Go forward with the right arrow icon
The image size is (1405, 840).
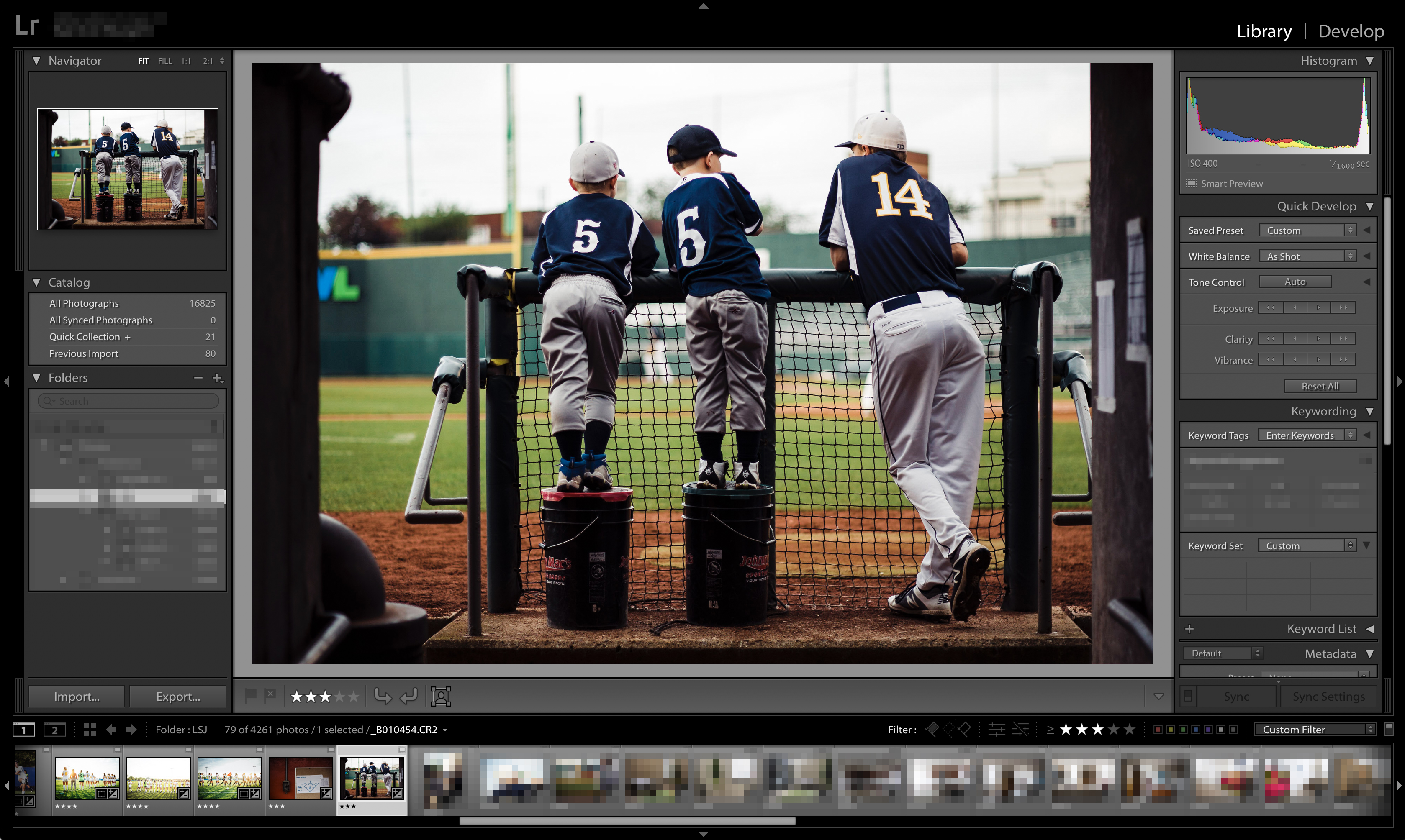[131, 730]
